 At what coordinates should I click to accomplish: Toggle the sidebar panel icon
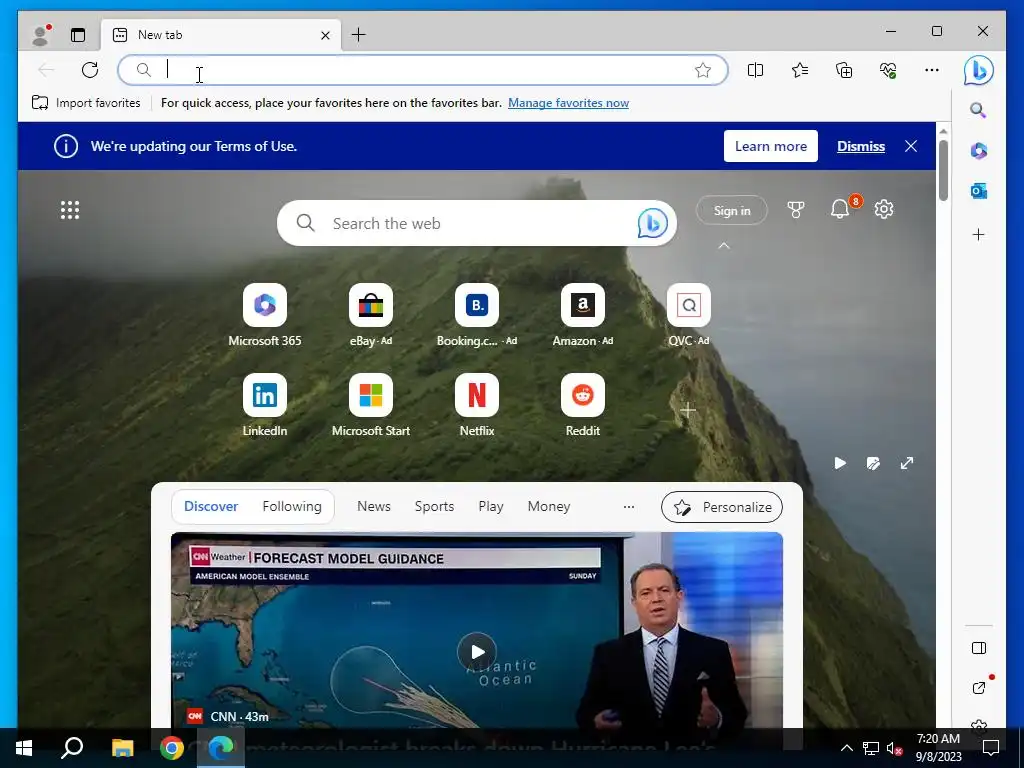pyautogui.click(x=979, y=648)
